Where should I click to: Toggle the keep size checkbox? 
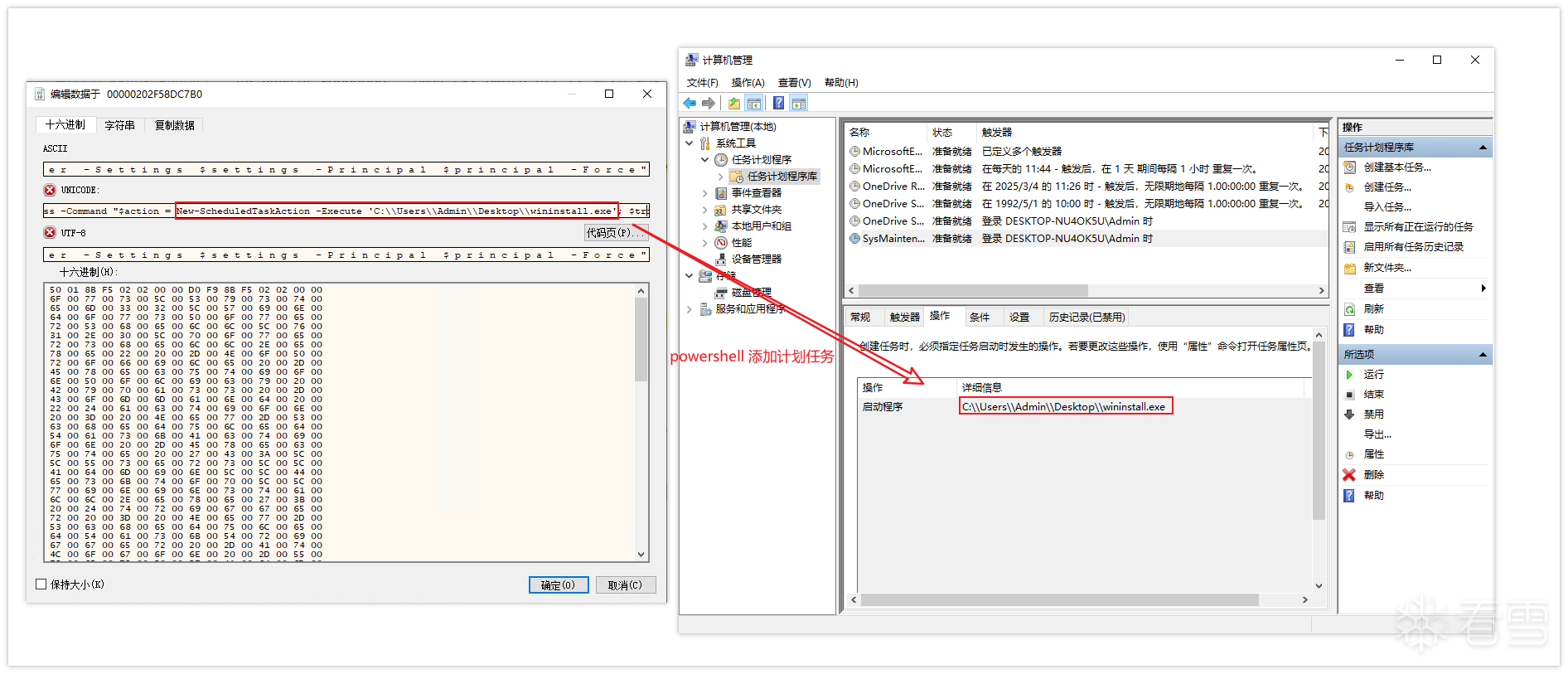(41, 584)
